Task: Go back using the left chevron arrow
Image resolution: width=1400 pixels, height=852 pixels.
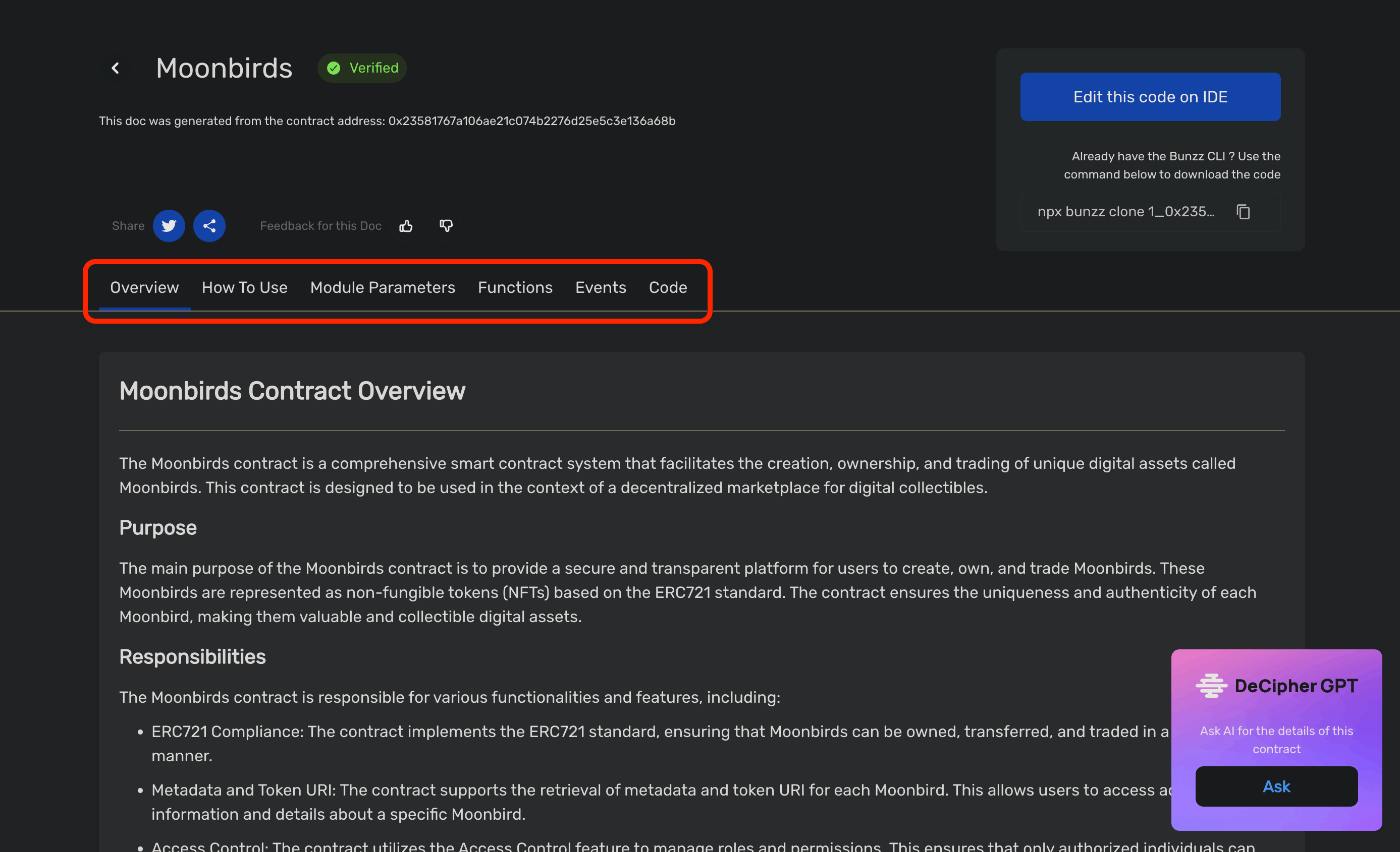Action: (115, 68)
